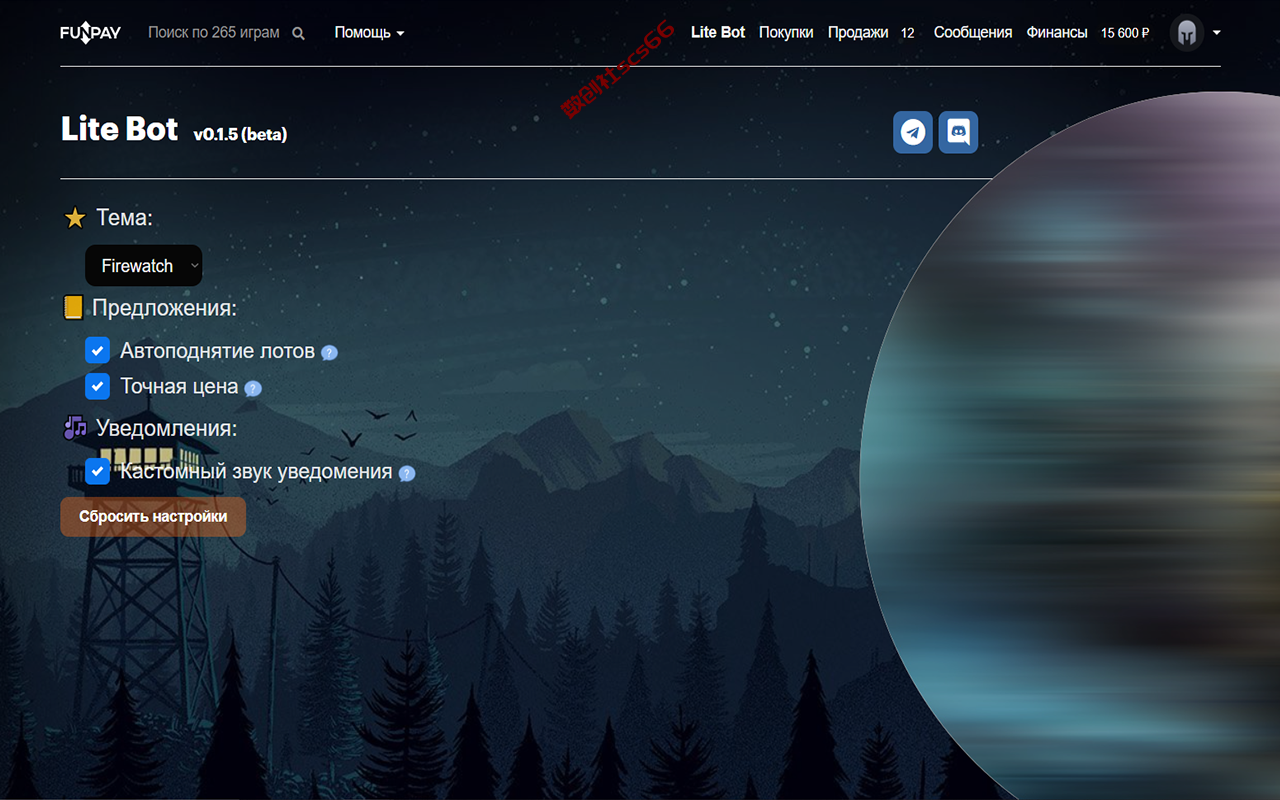Expand the Помощь menu
Image resolution: width=1280 pixels, height=800 pixels.
(x=369, y=33)
